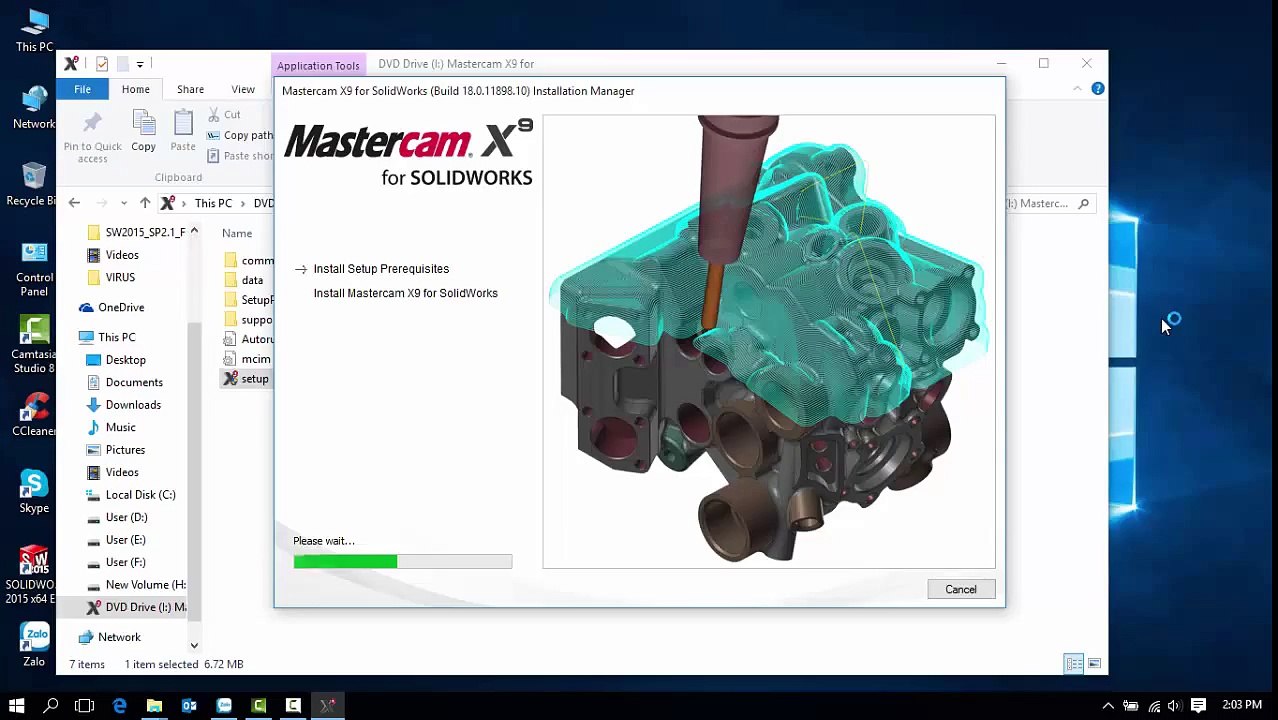Select OneDrive in navigation pane
The image size is (1278, 720).
click(112, 307)
